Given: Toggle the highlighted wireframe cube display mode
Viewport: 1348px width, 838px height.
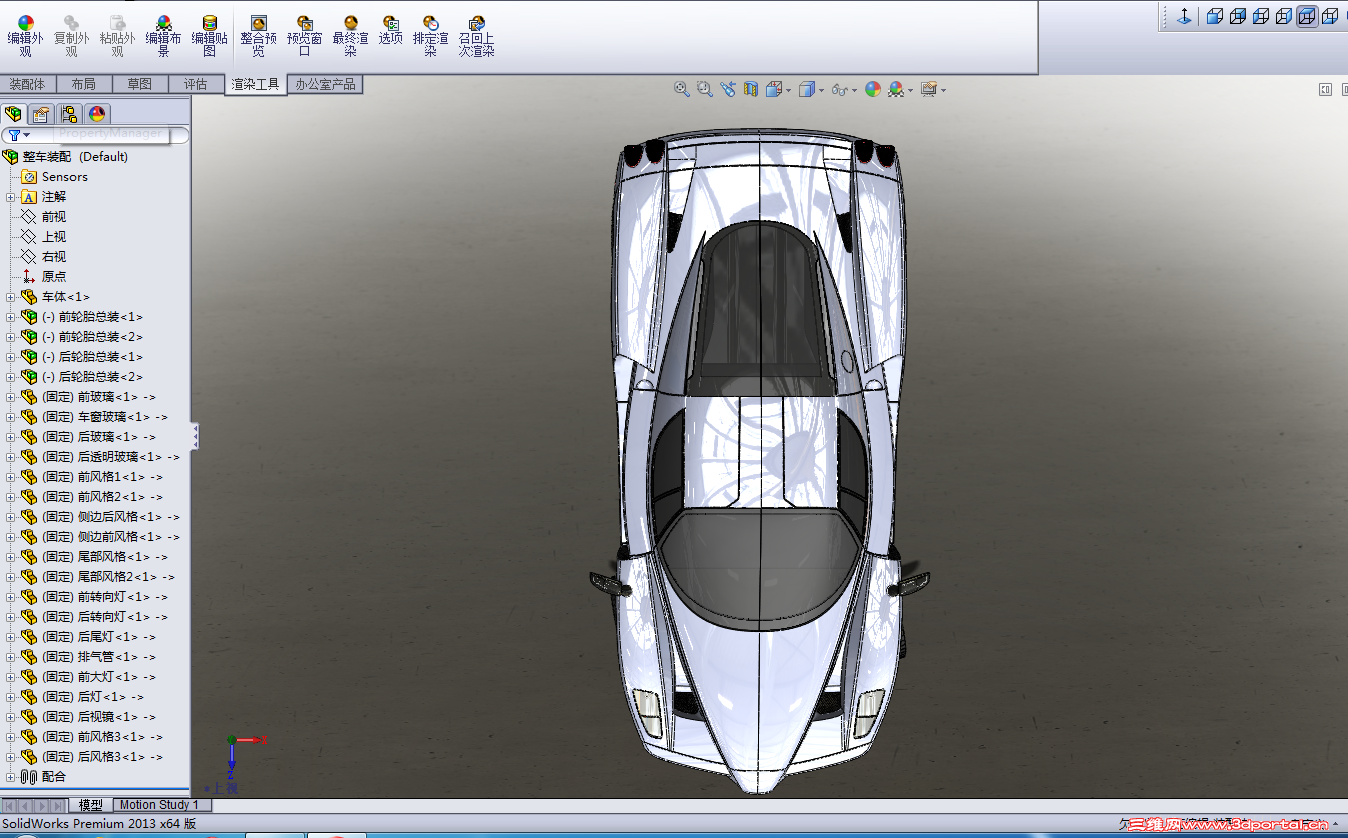Looking at the screenshot, I should 1307,16.
